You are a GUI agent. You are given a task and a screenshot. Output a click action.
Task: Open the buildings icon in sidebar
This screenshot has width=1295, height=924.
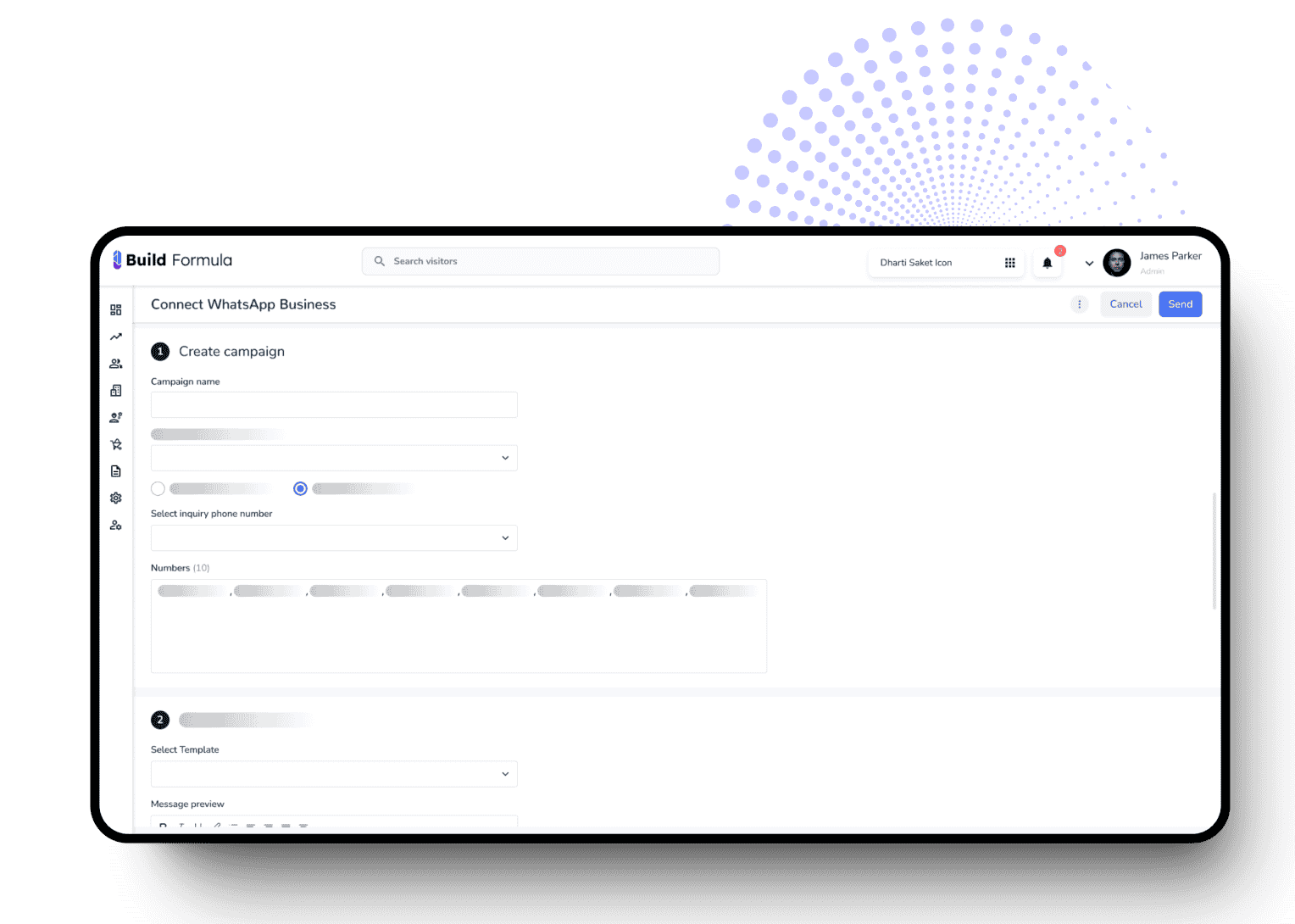(116, 391)
